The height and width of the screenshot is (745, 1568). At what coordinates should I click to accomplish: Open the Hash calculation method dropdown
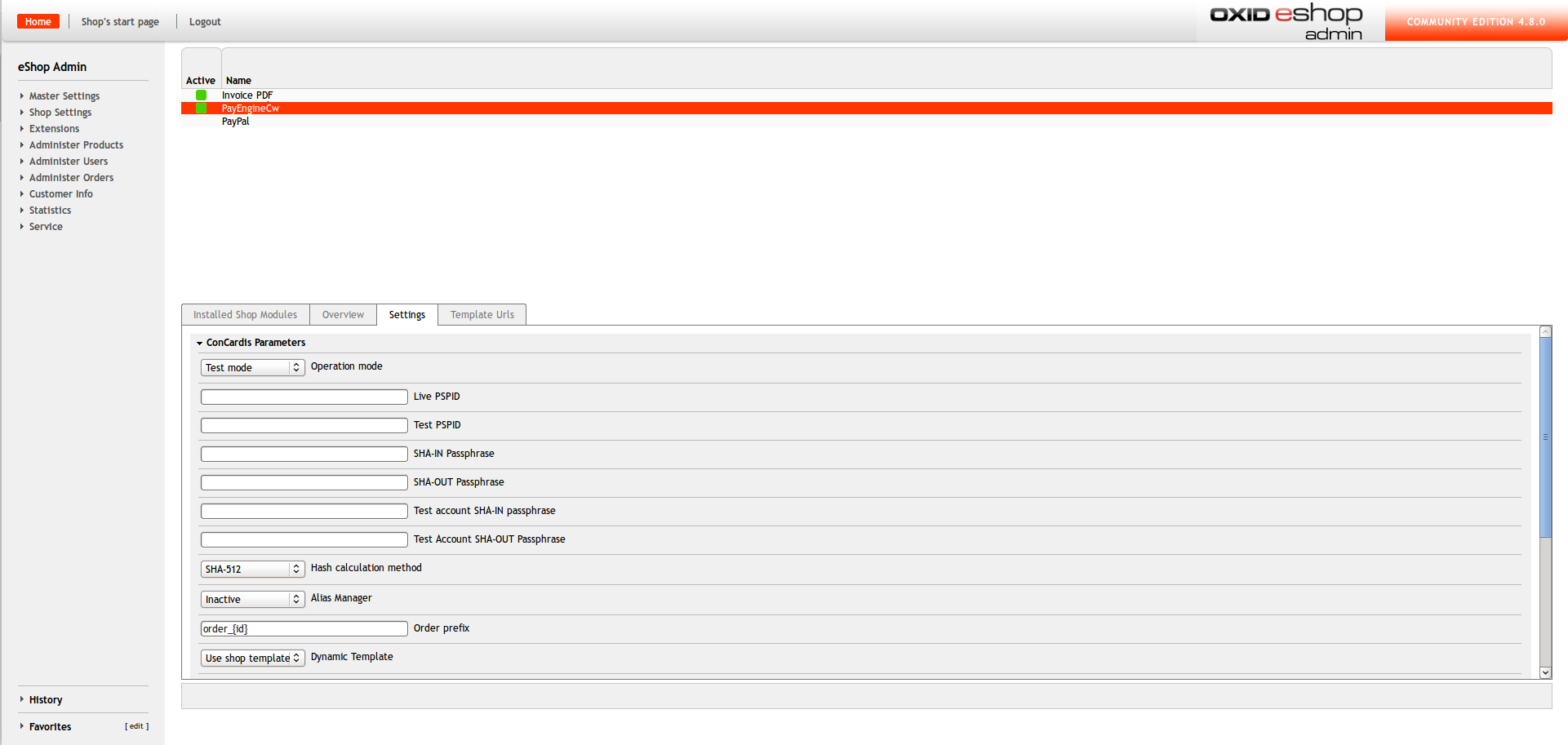click(252, 570)
